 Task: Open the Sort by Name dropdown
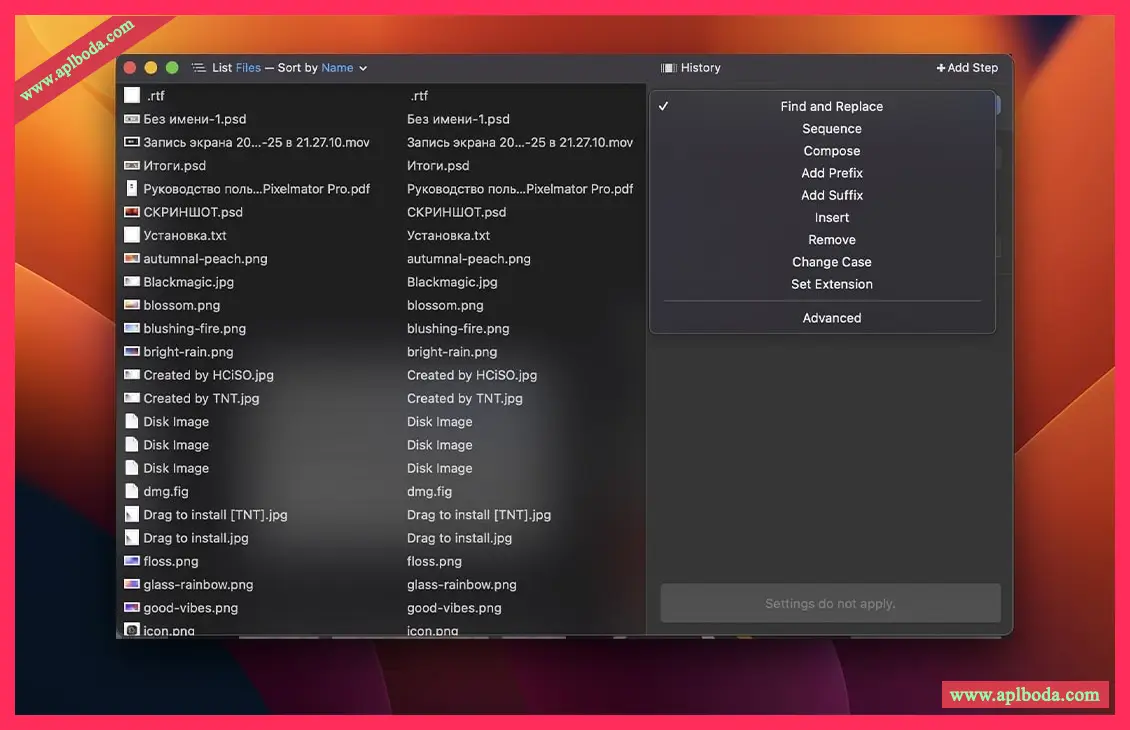(x=337, y=68)
